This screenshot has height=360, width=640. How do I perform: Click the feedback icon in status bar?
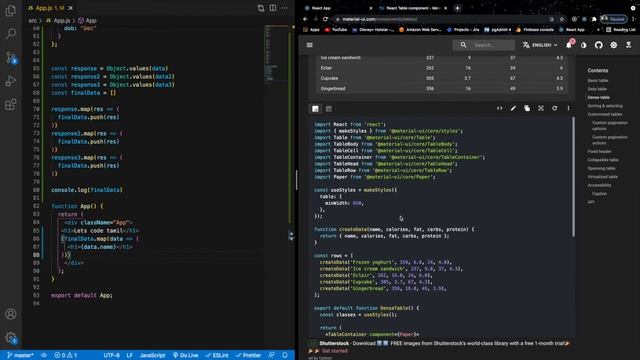[271, 356]
